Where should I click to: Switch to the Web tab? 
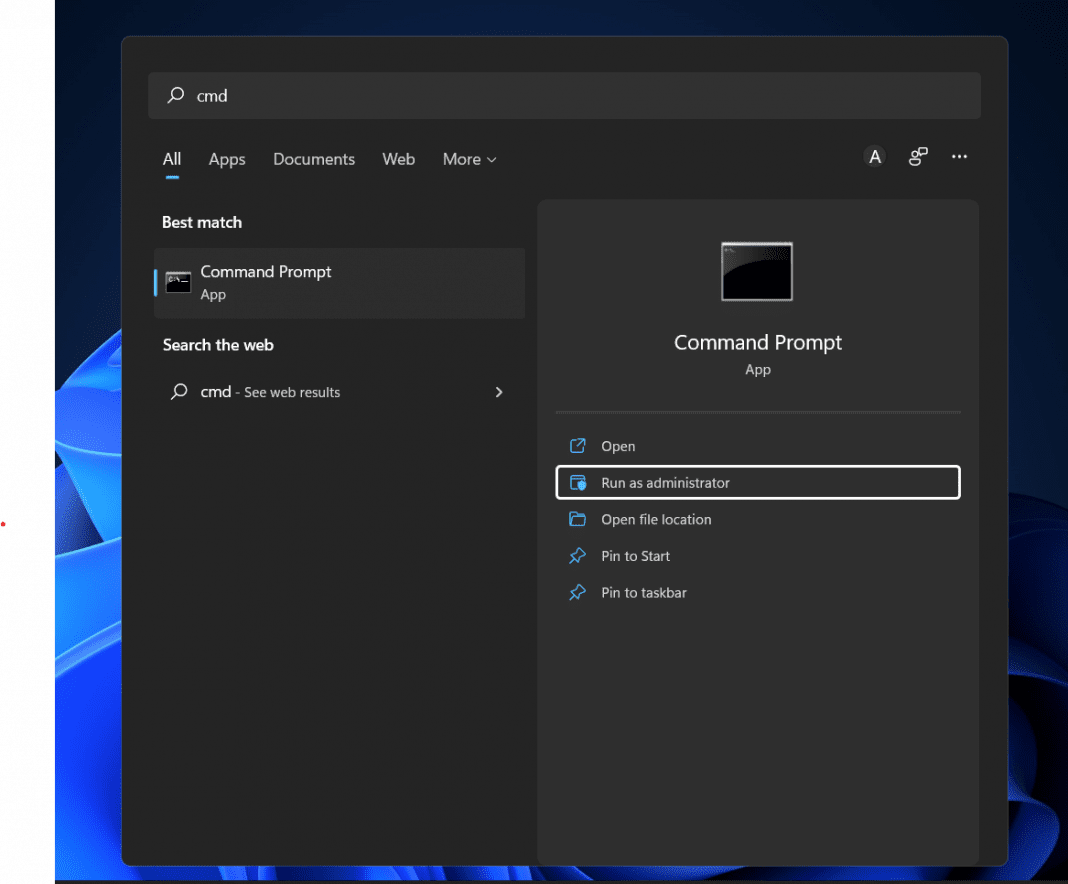point(398,159)
